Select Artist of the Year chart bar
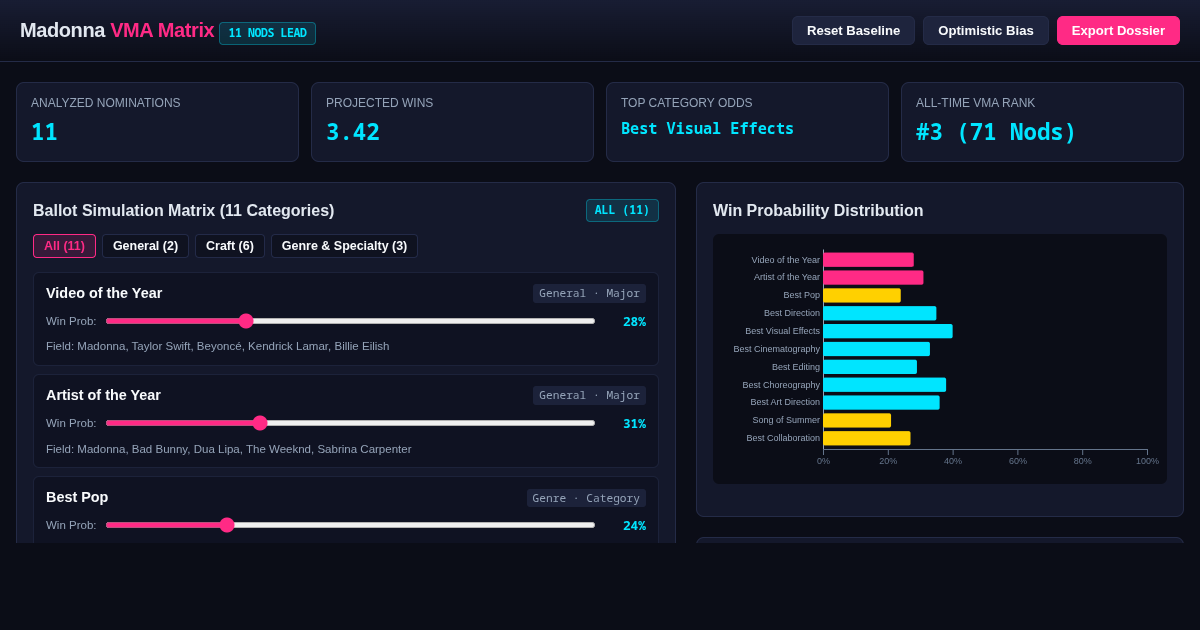The width and height of the screenshot is (1200, 630). (x=873, y=277)
